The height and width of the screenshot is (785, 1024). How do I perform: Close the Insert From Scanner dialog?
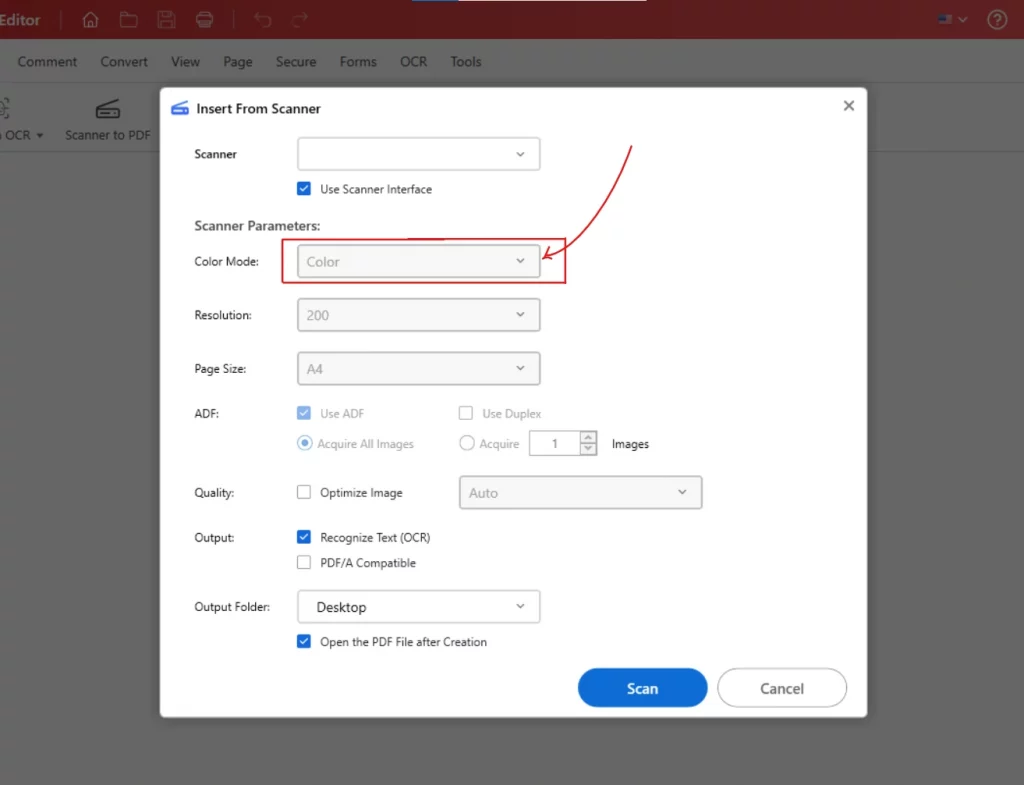pos(848,106)
